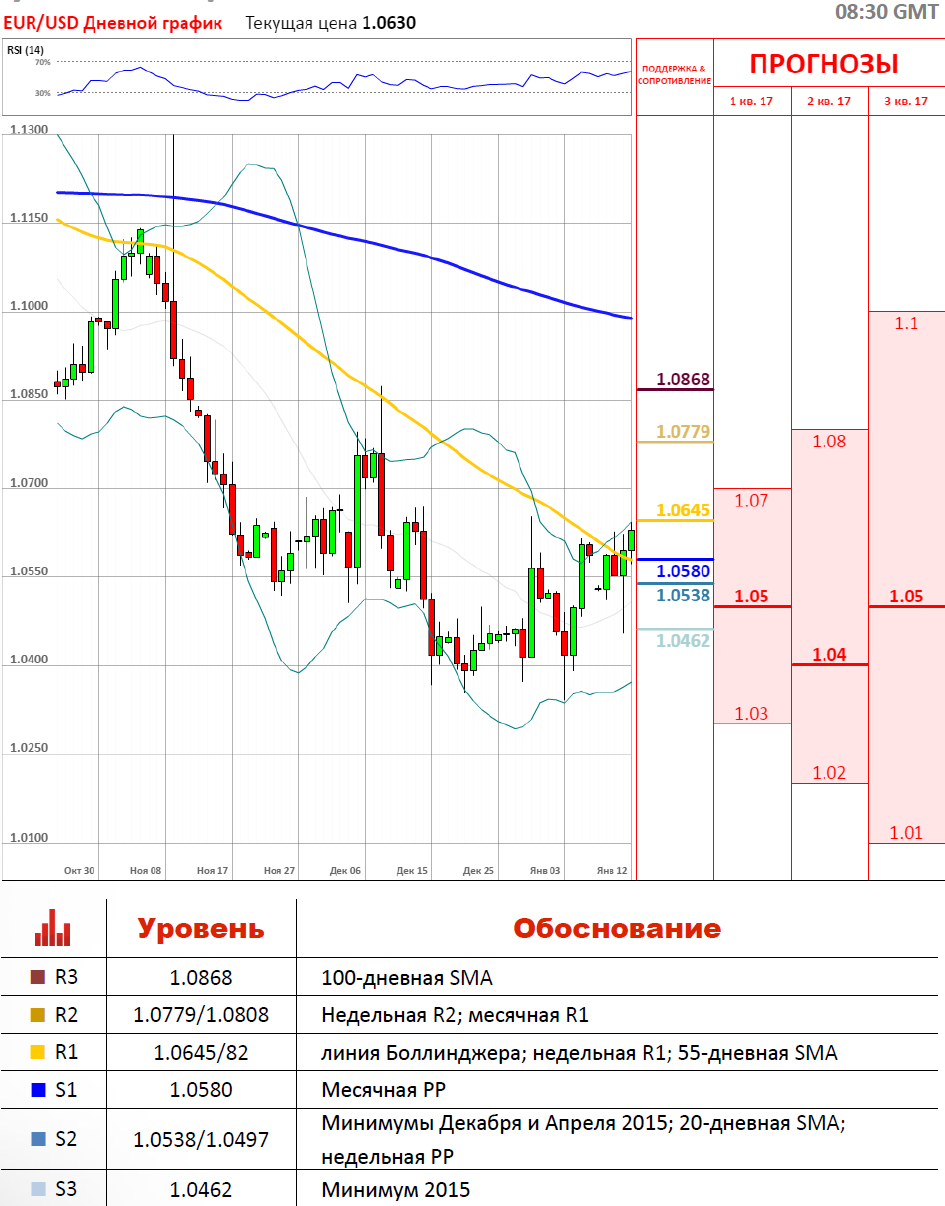
Task: Select the gold R2 color square
Action: click(38, 1016)
